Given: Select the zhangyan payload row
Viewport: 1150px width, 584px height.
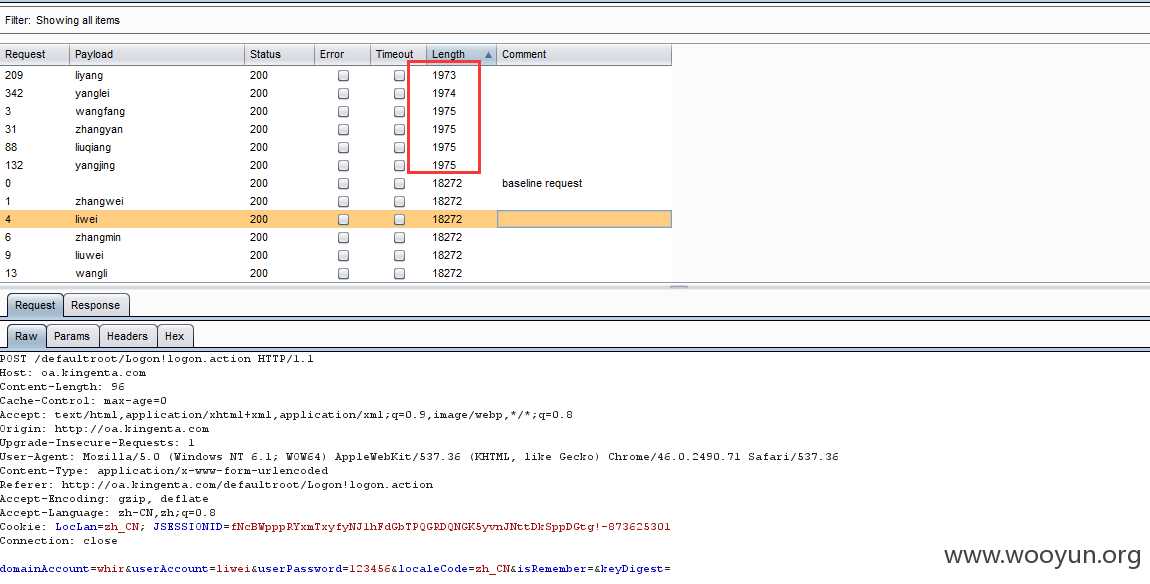Looking at the screenshot, I should (335, 129).
